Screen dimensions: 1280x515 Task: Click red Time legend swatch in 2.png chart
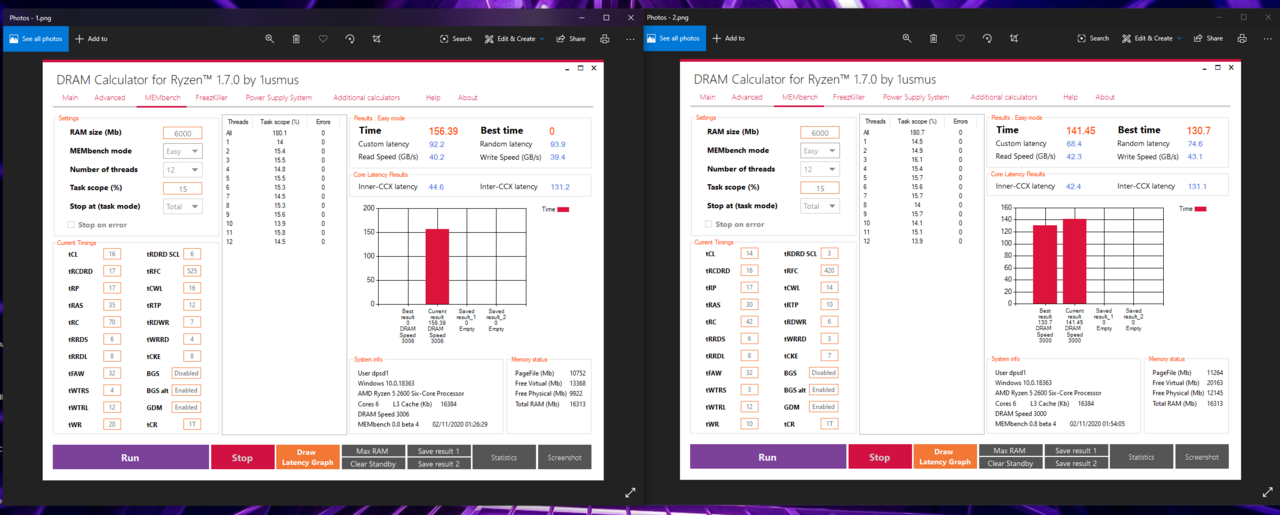tap(1201, 209)
